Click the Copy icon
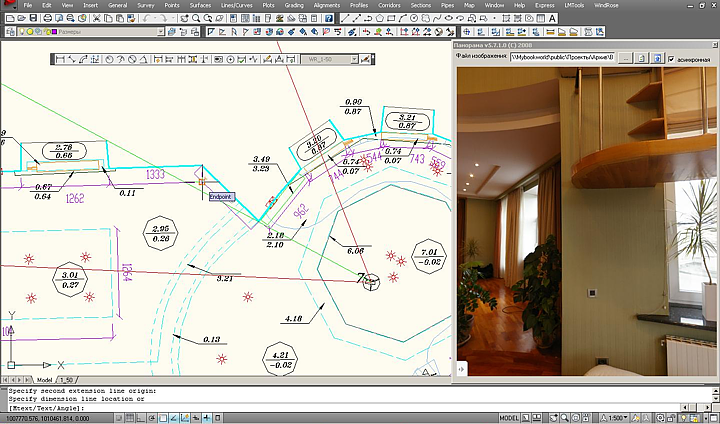The width and height of the screenshot is (720, 424). tap(108, 18)
